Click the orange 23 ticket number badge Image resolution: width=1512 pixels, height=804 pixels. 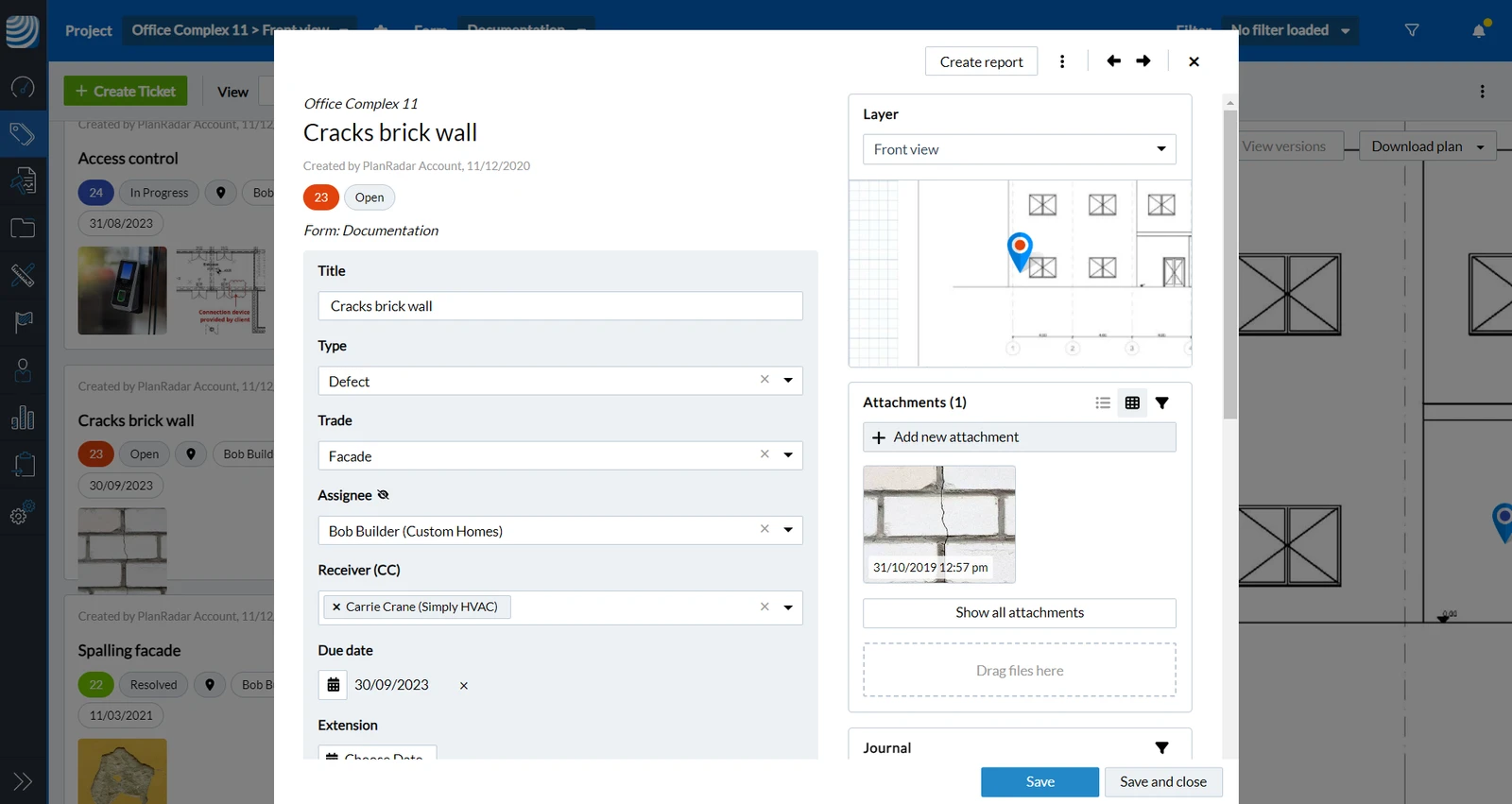[x=321, y=197]
